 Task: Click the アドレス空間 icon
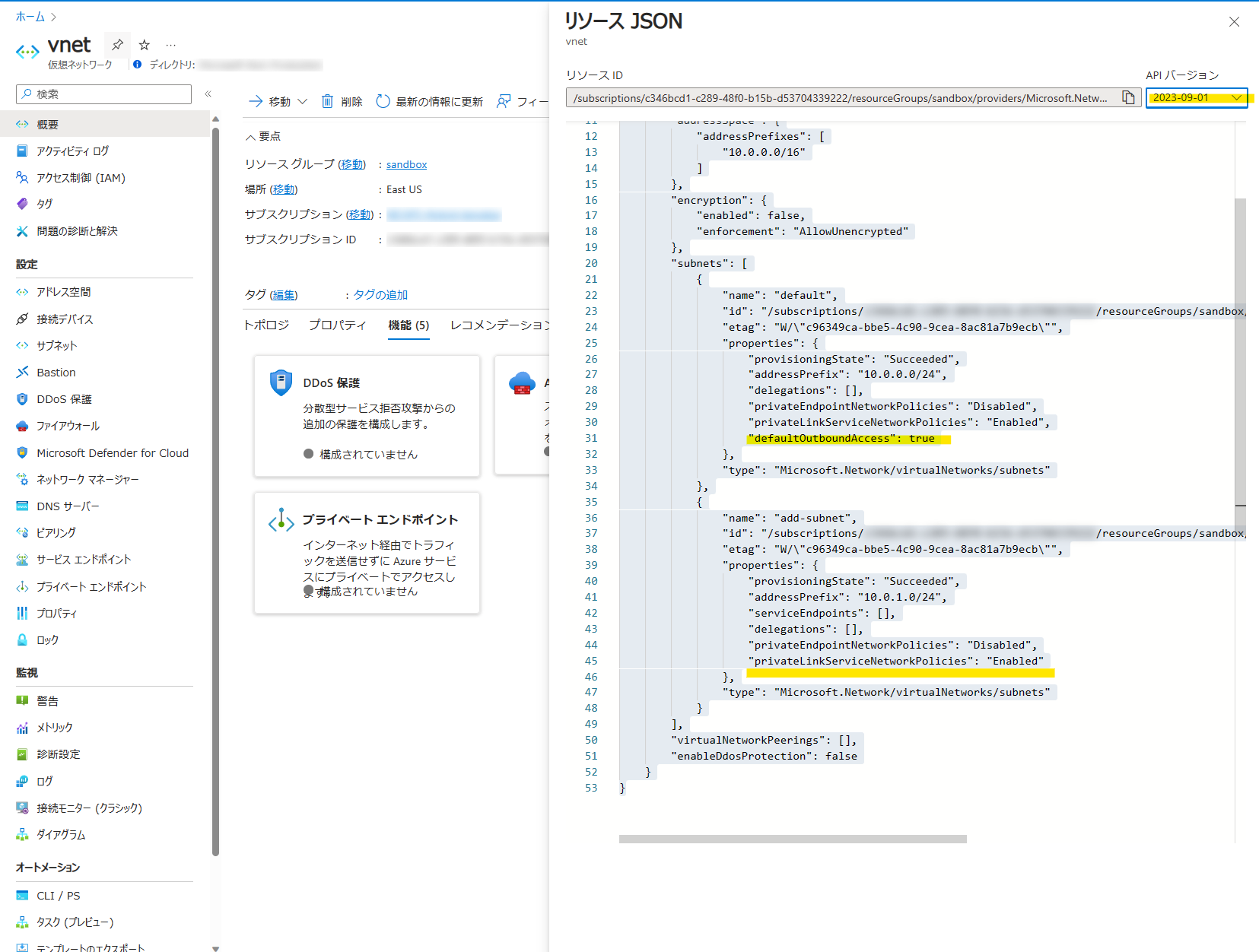pos(22,292)
